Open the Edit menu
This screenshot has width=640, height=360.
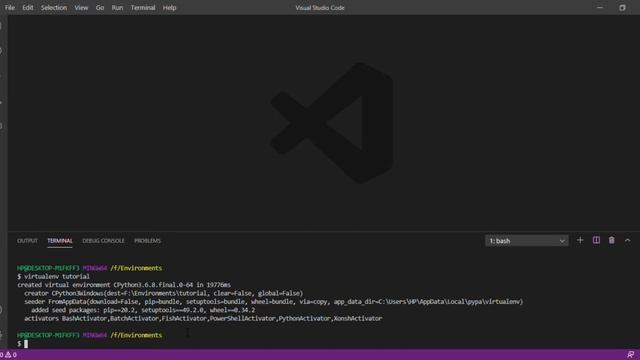pos(28,8)
